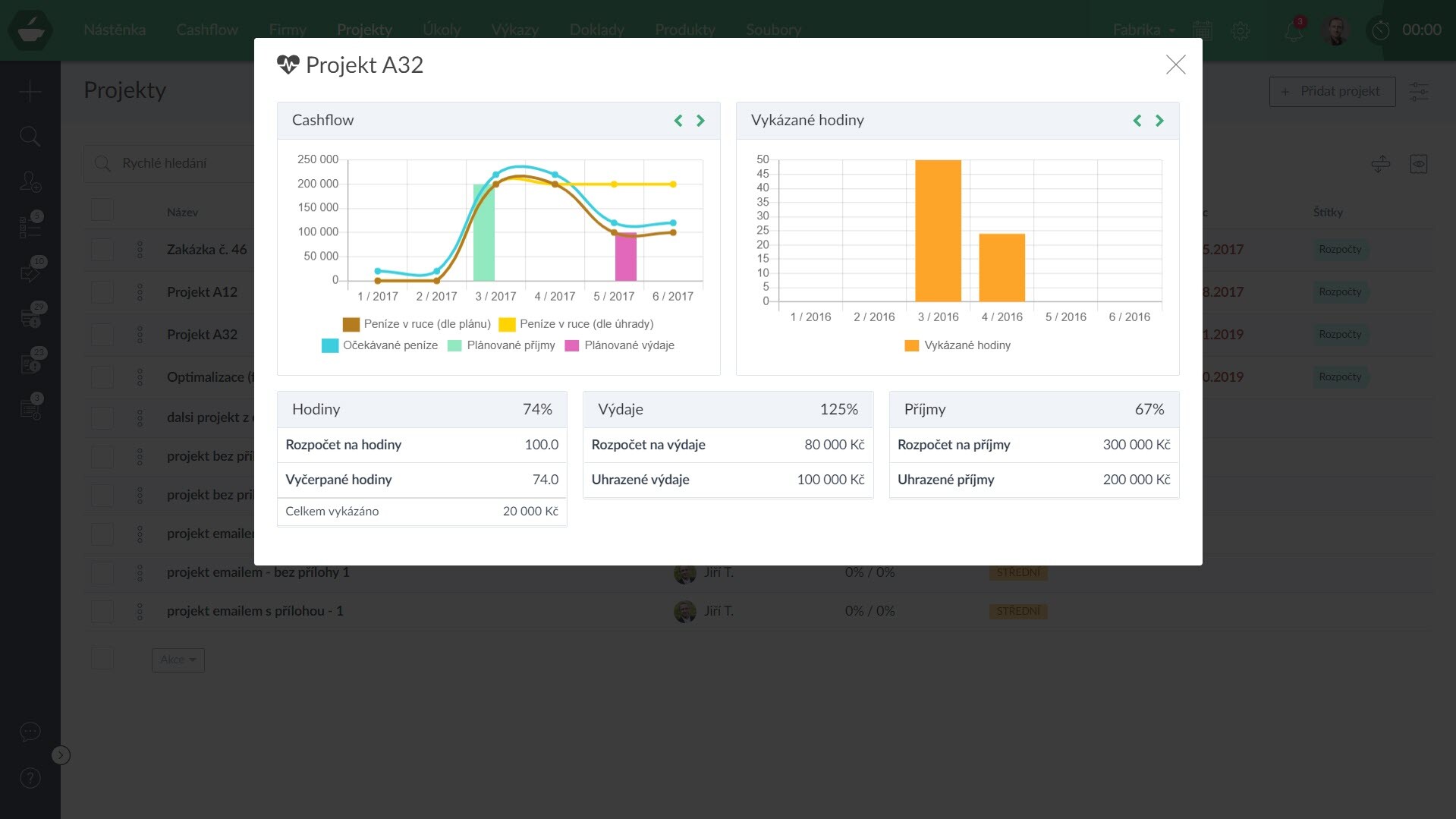Switch to the Doklady menu item
1456x819 pixels.
(x=596, y=30)
